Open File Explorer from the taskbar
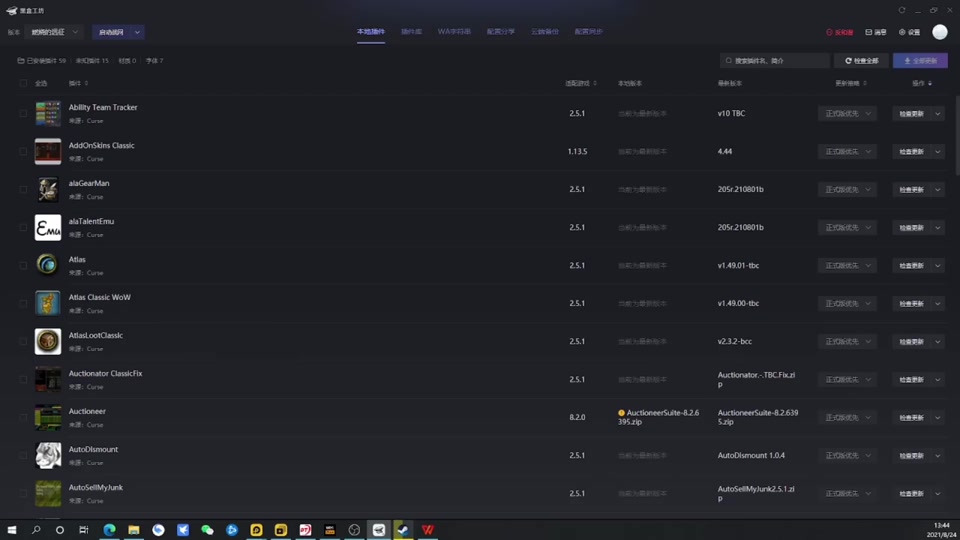Viewport: 960px width, 540px height. 134,530
